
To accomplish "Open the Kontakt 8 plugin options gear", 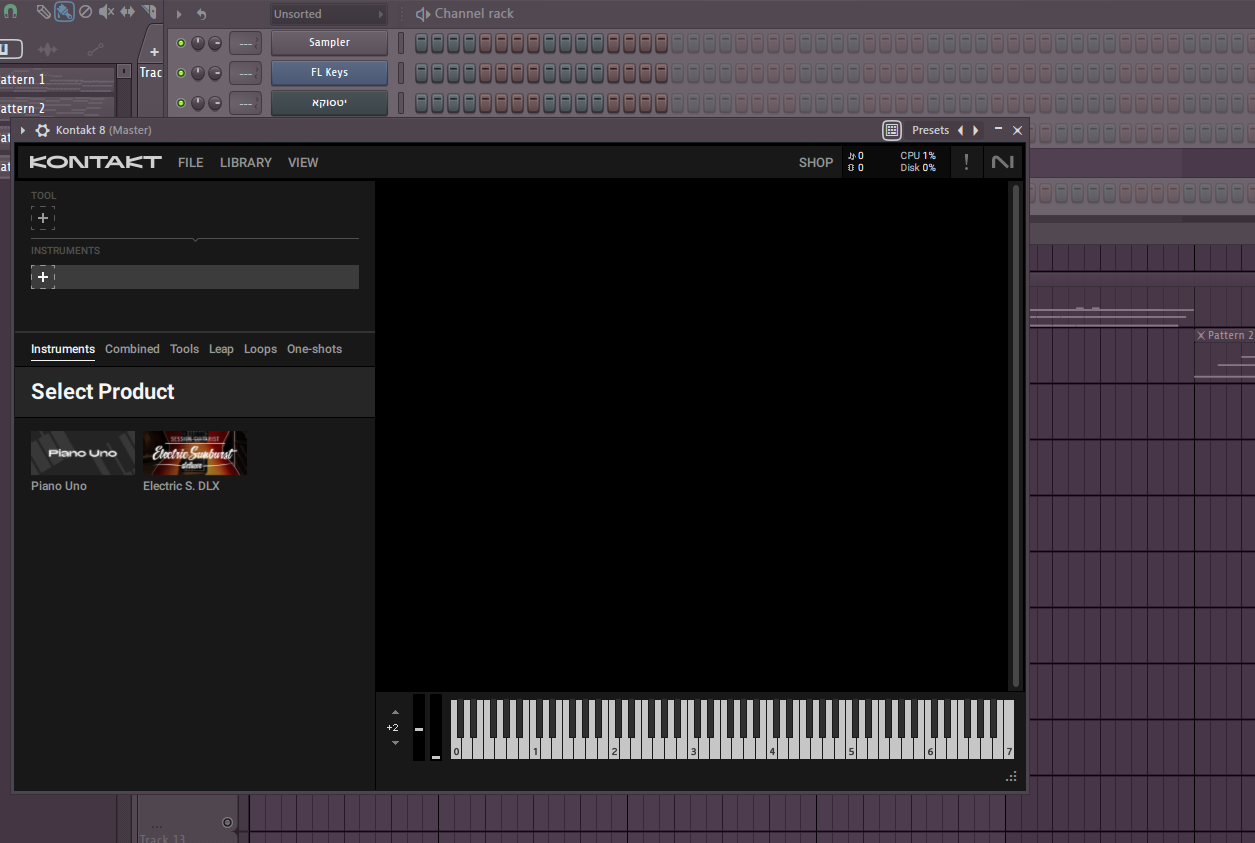I will [x=42, y=130].
